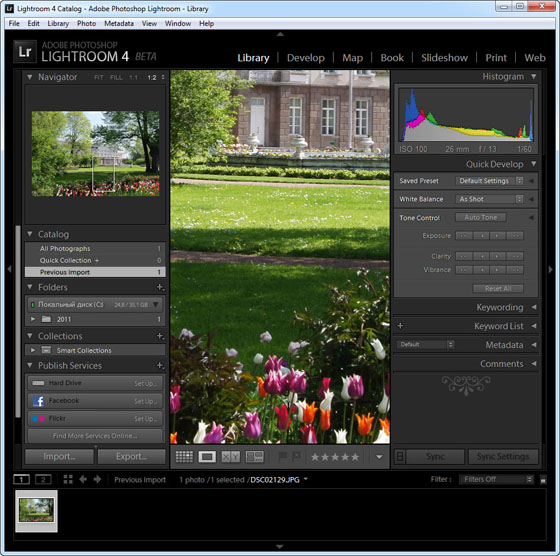The width and height of the screenshot is (560, 556).
Task: Click the Hard Drive service icon
Action: (x=38, y=383)
